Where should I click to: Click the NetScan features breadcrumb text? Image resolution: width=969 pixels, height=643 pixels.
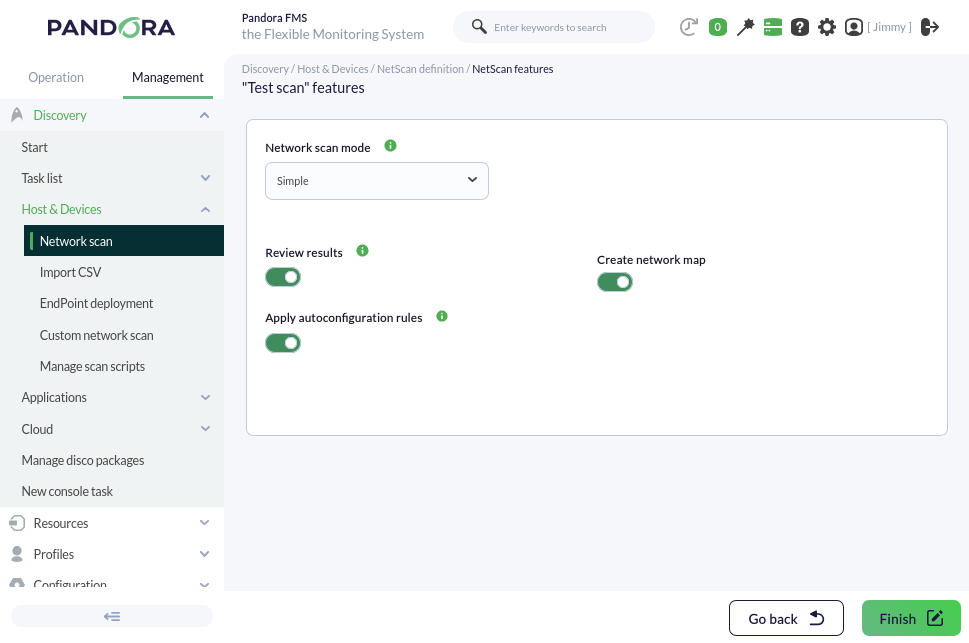click(512, 69)
